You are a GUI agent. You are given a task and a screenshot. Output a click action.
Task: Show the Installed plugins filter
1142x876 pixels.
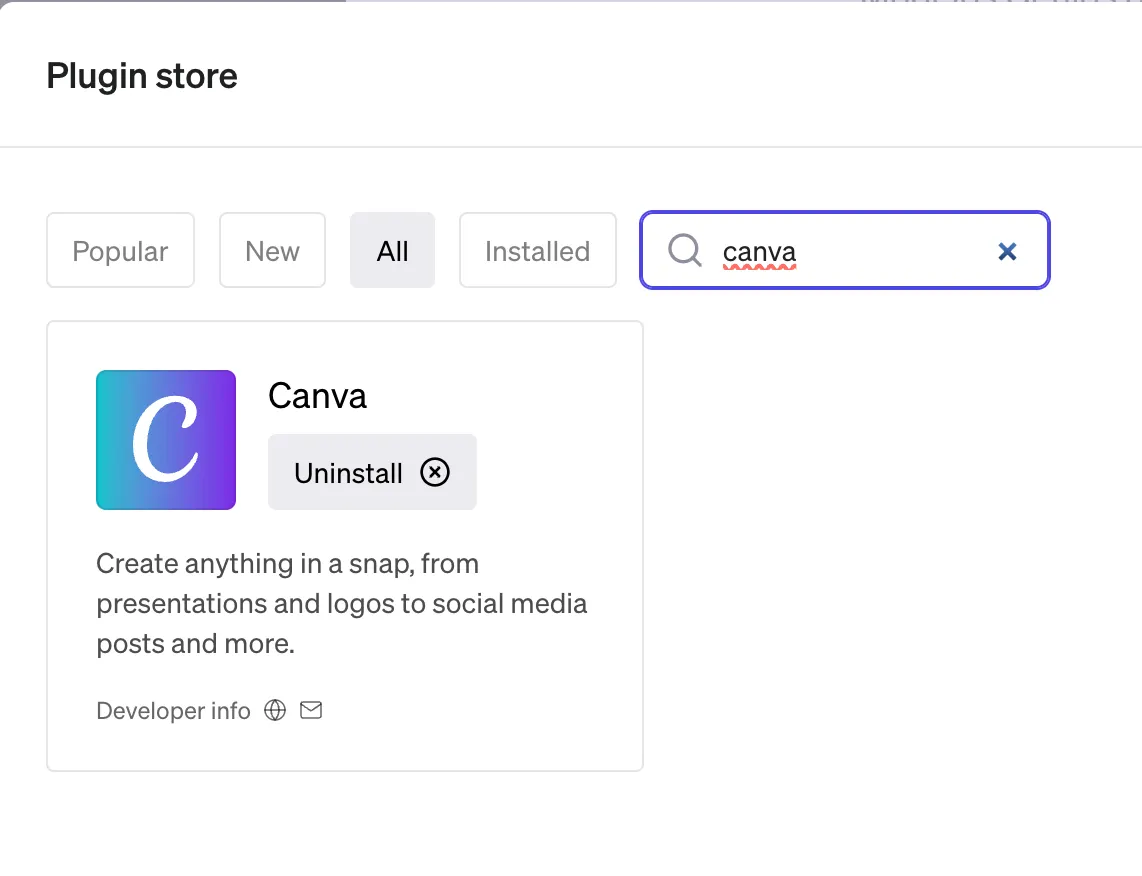537,251
